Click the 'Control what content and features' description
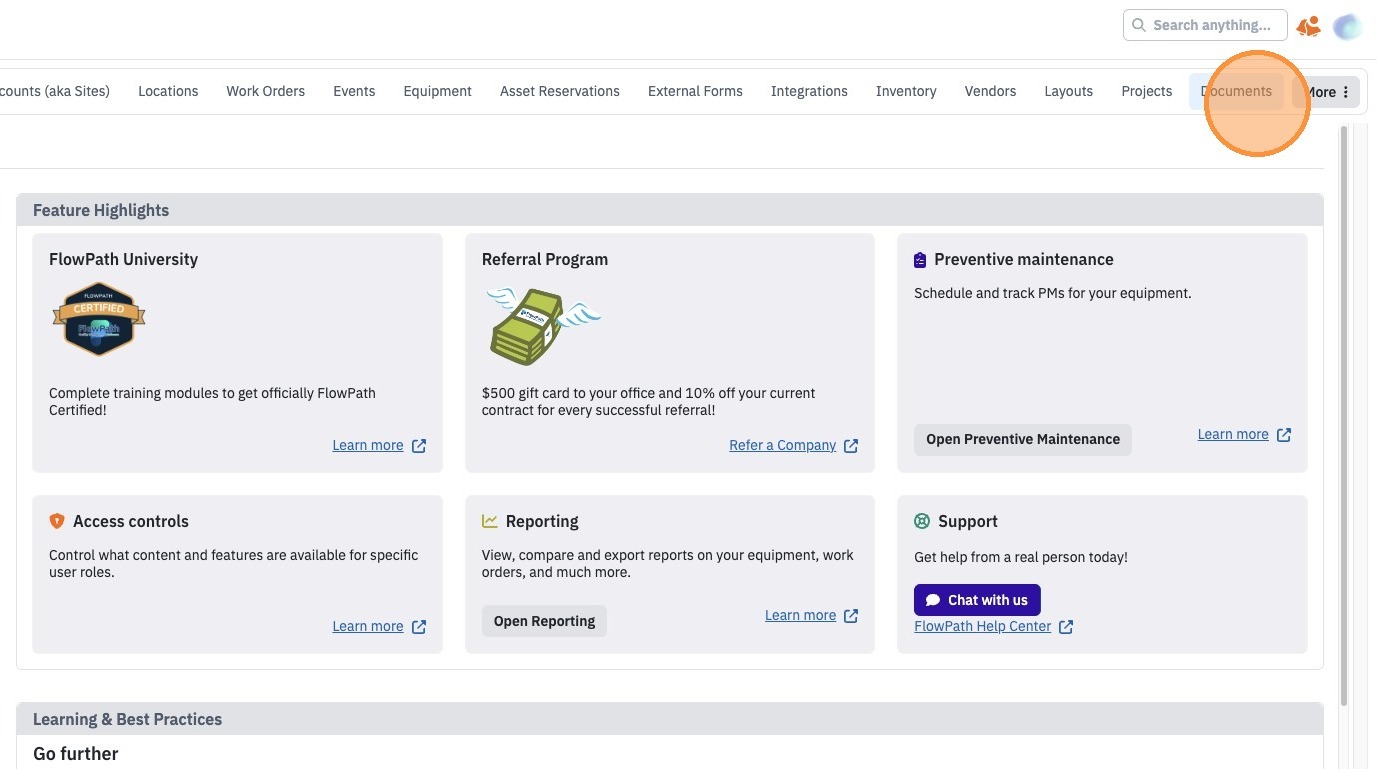This screenshot has height=769, width=1377. point(233,564)
